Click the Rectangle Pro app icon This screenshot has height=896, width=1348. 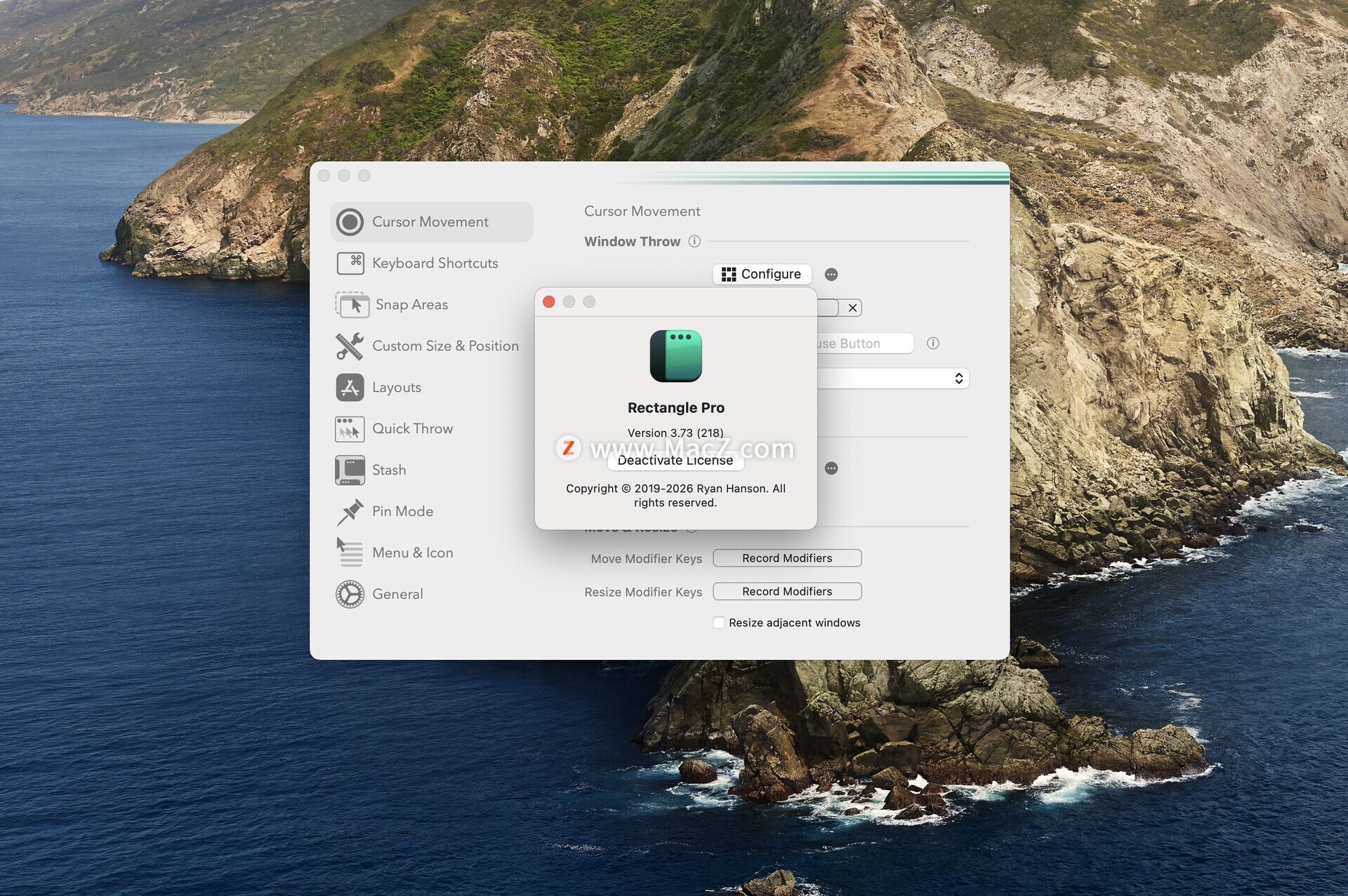pyautogui.click(x=675, y=356)
